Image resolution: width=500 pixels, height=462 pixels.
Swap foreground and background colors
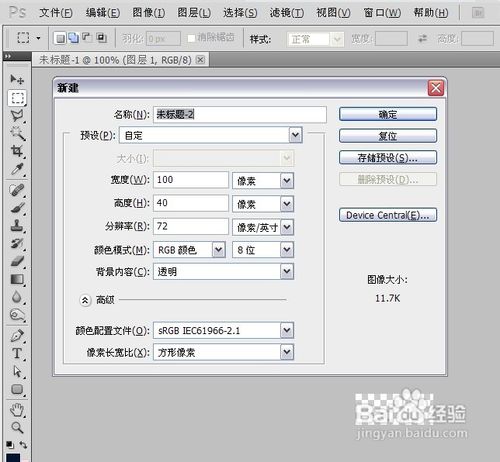[x=23, y=444]
